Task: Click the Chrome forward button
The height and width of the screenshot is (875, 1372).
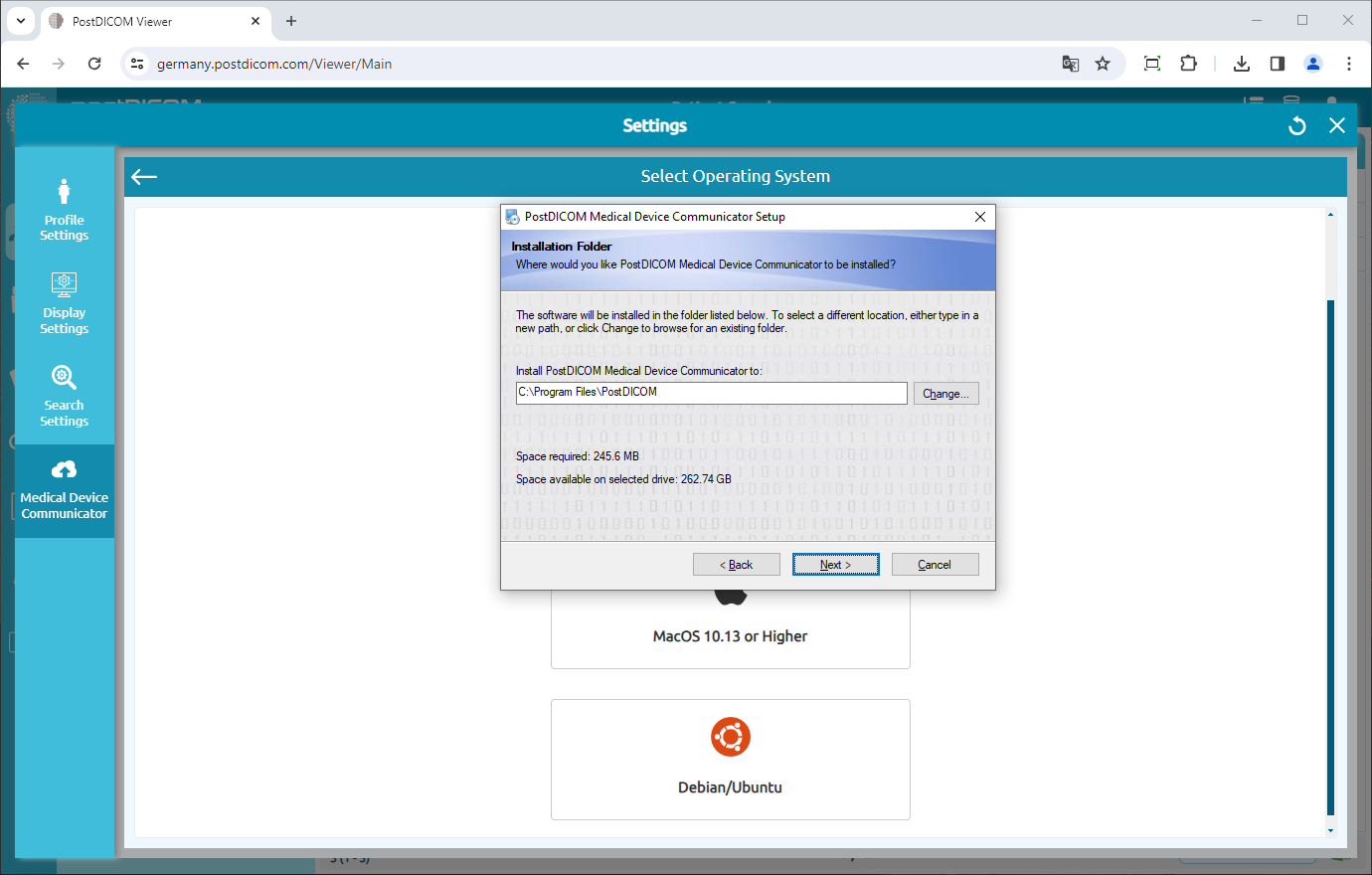Action: tap(59, 64)
